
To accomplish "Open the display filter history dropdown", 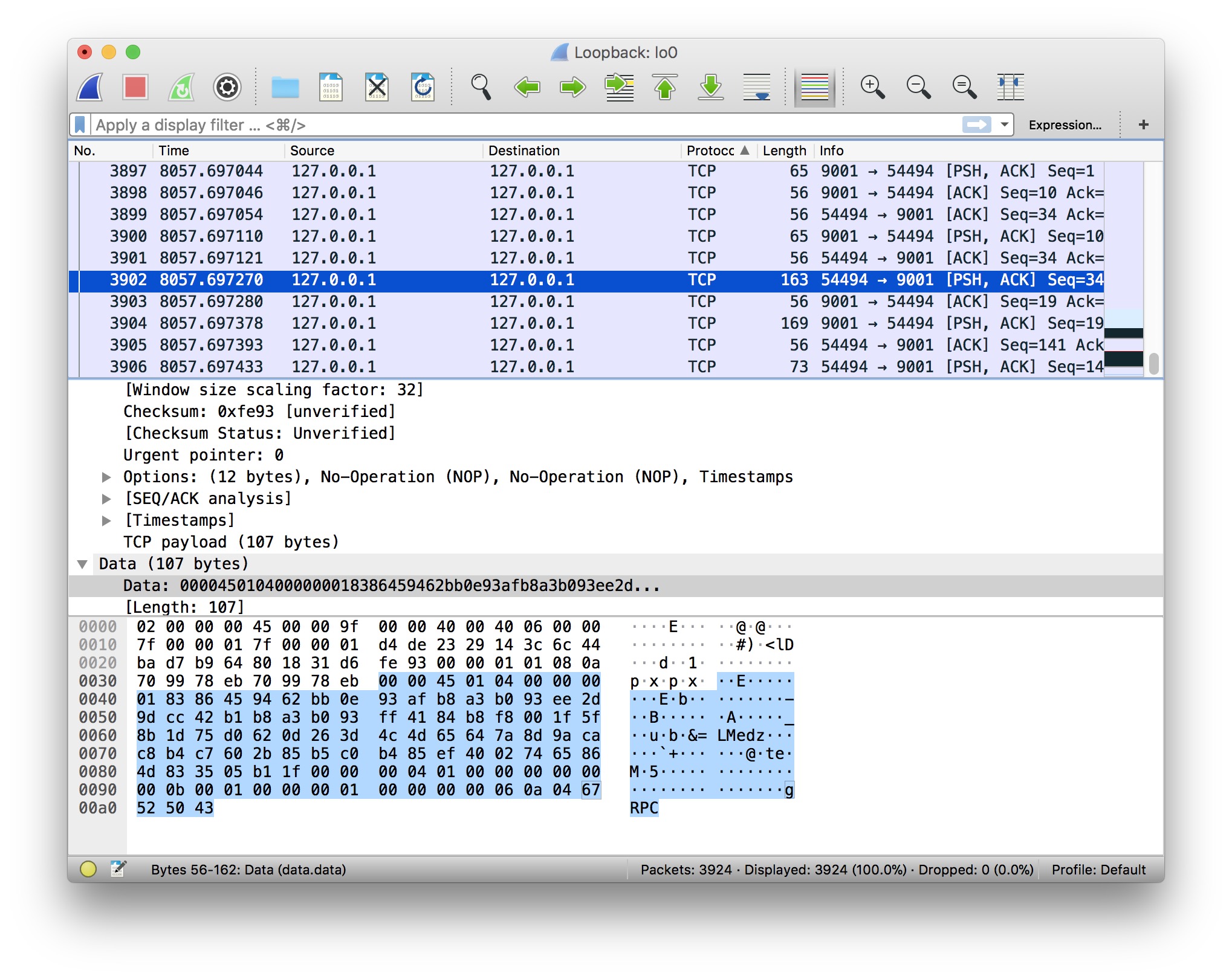I will [1004, 125].
